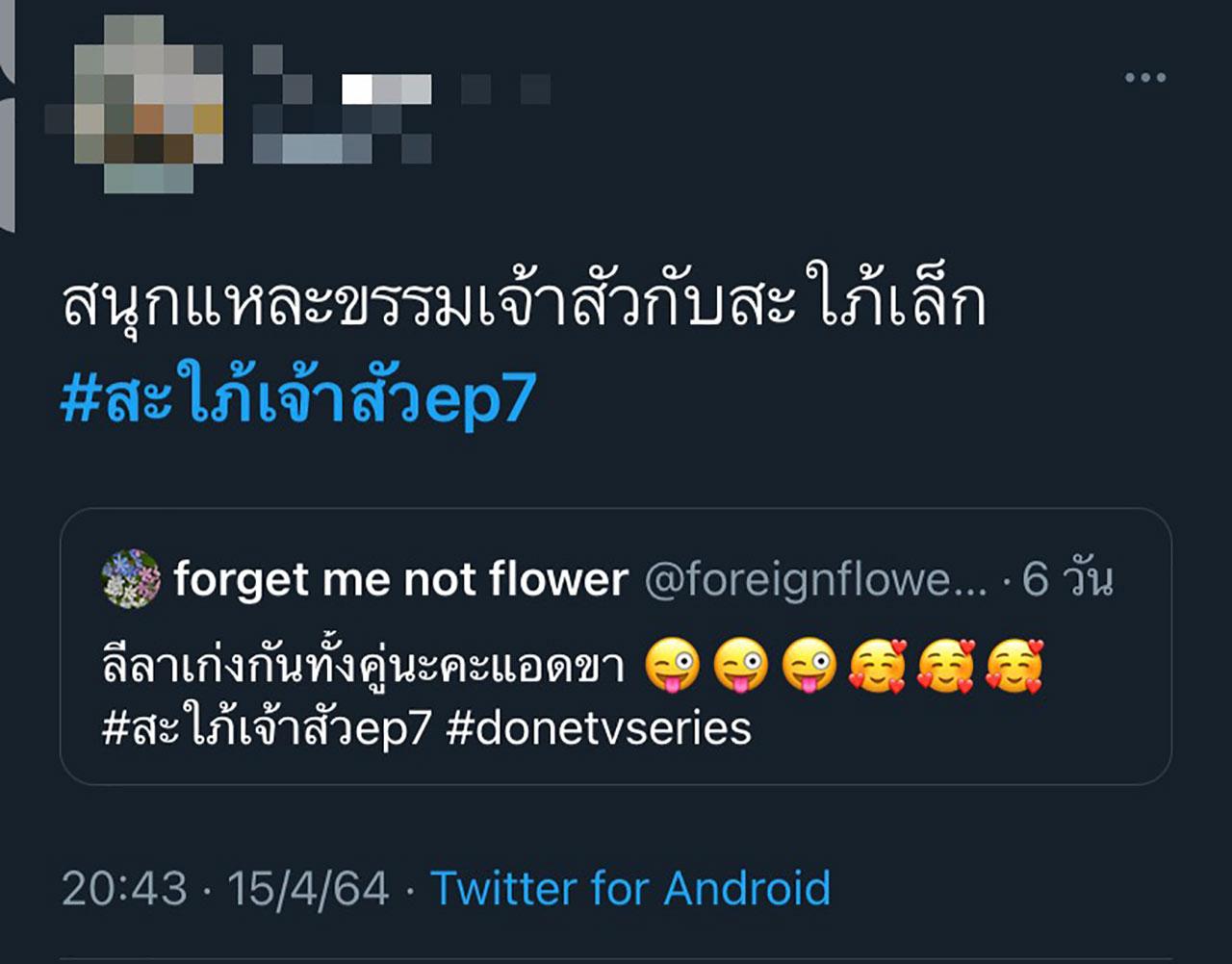Open the #donetvseries hashtag
This screenshot has width=1232, height=964.
point(599,728)
